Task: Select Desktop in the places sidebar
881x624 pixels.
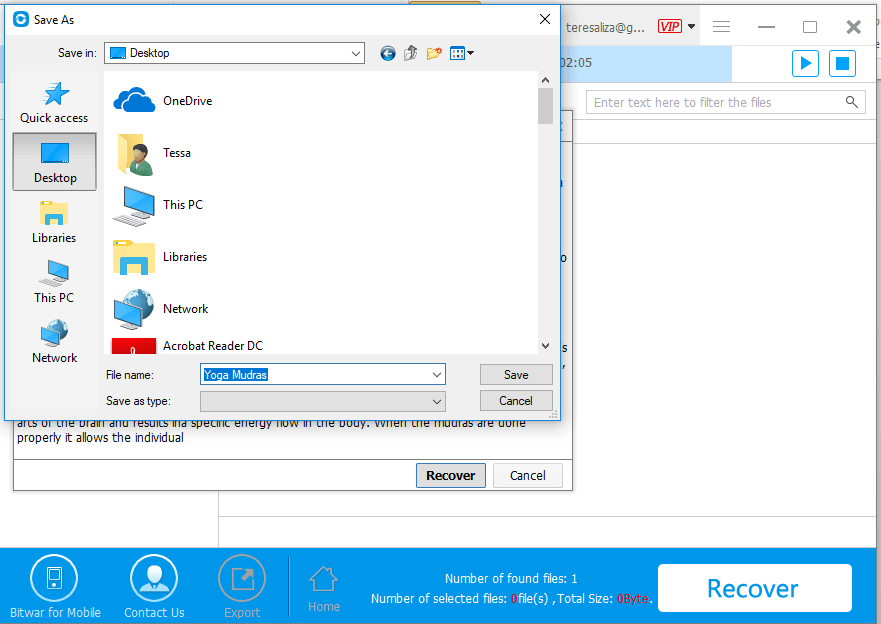Action: (55, 162)
